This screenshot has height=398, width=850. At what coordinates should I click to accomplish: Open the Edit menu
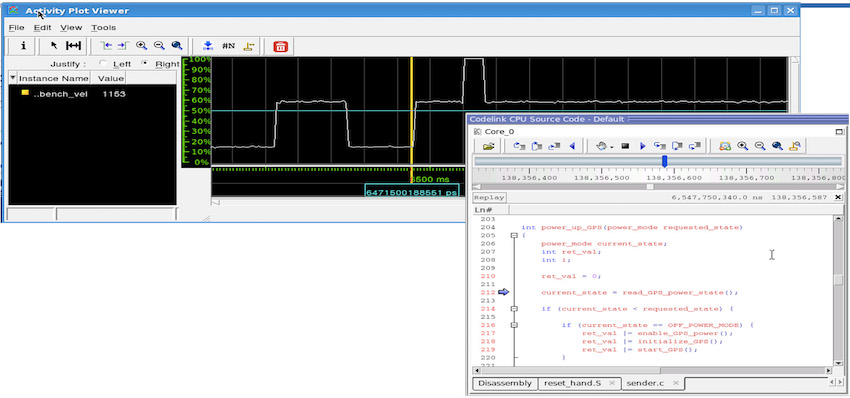tap(42, 27)
